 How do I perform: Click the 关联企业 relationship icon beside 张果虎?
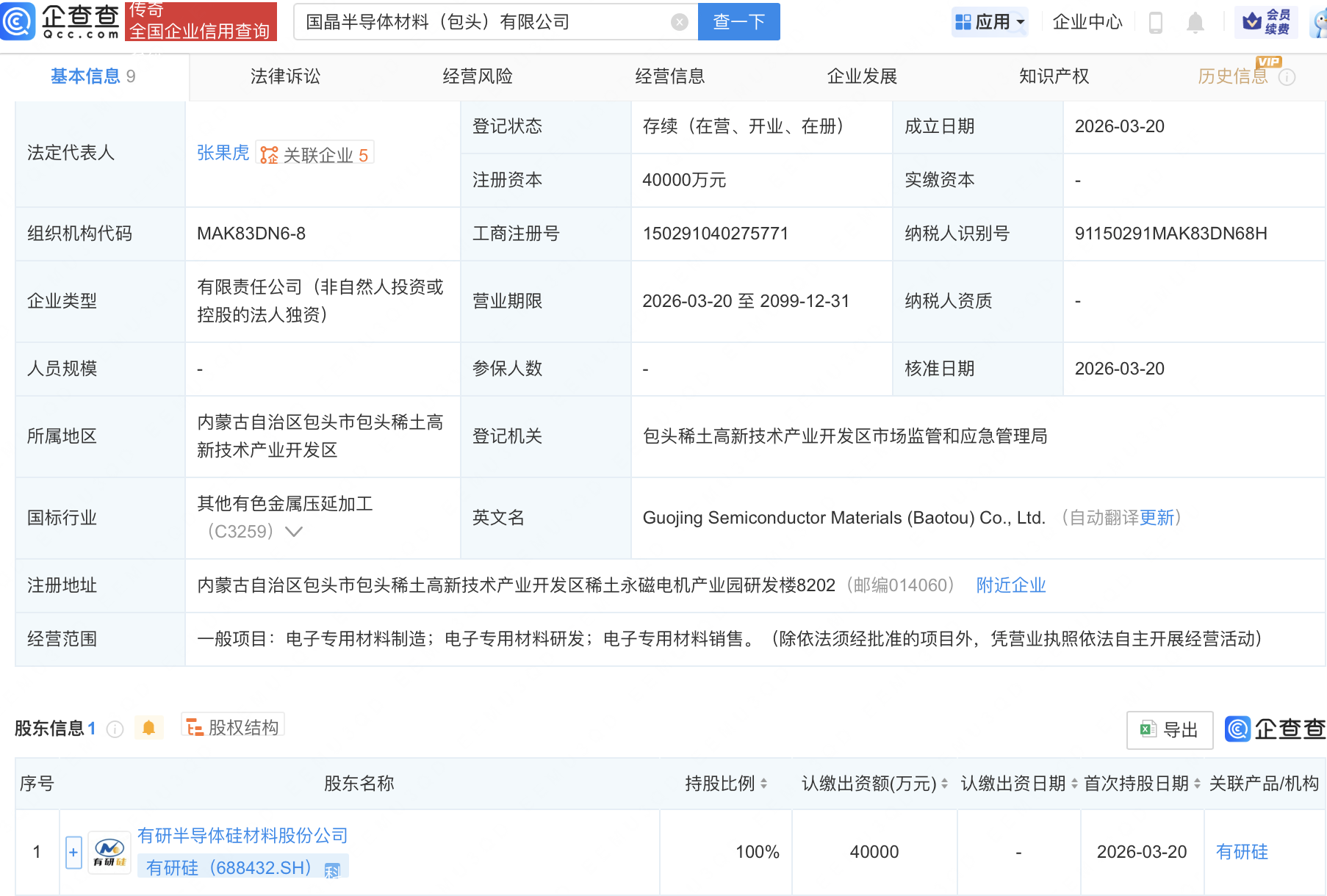269,153
